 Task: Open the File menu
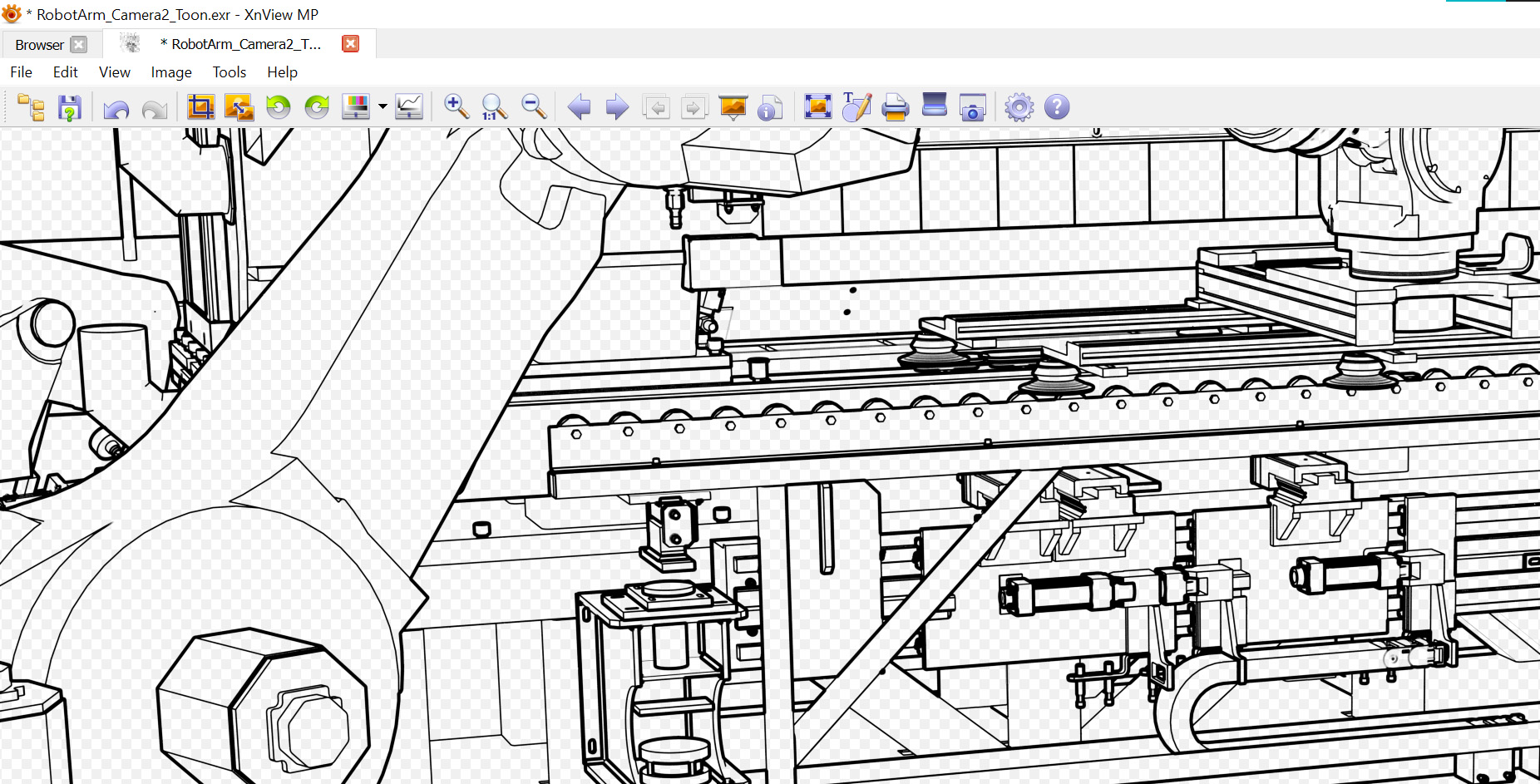[21, 72]
